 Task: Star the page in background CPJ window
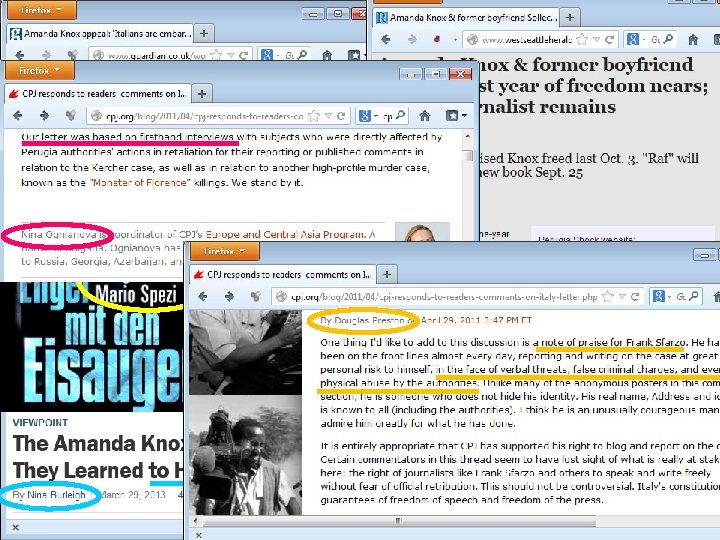pyautogui.click(x=314, y=116)
